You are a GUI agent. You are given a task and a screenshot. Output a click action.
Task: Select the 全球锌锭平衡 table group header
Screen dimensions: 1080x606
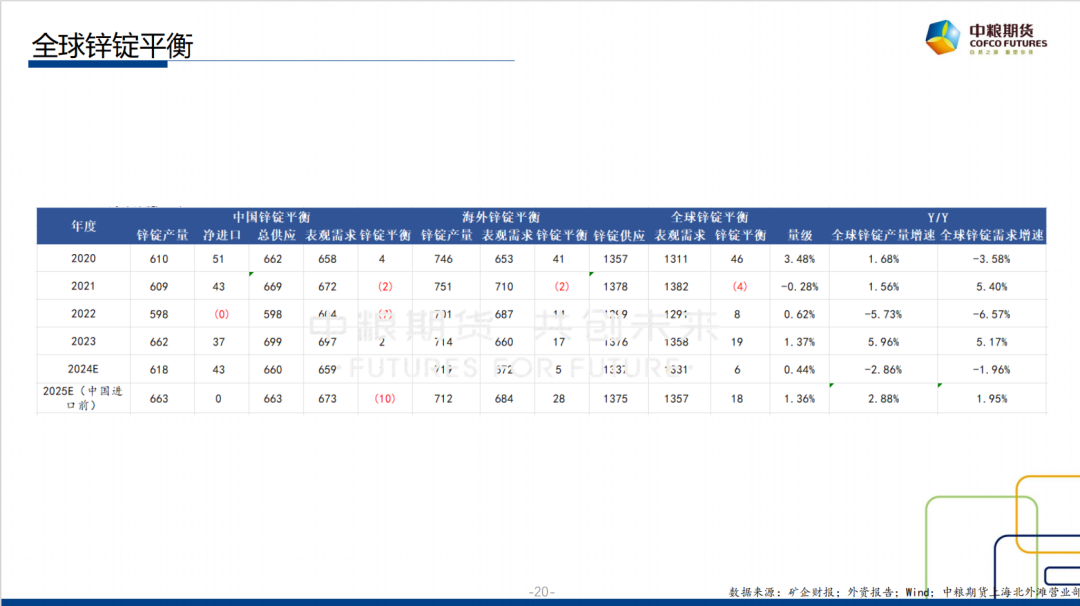point(709,217)
